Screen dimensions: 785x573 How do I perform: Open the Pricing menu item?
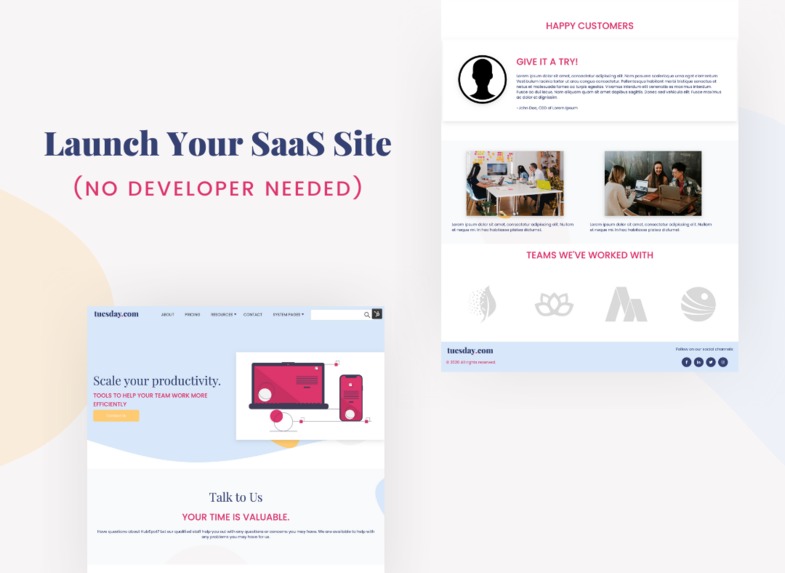192,314
